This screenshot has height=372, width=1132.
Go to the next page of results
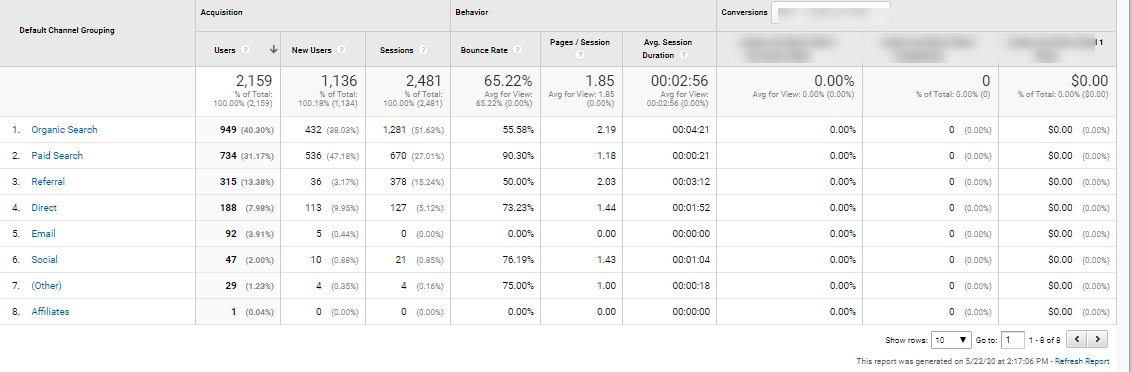coord(1098,339)
